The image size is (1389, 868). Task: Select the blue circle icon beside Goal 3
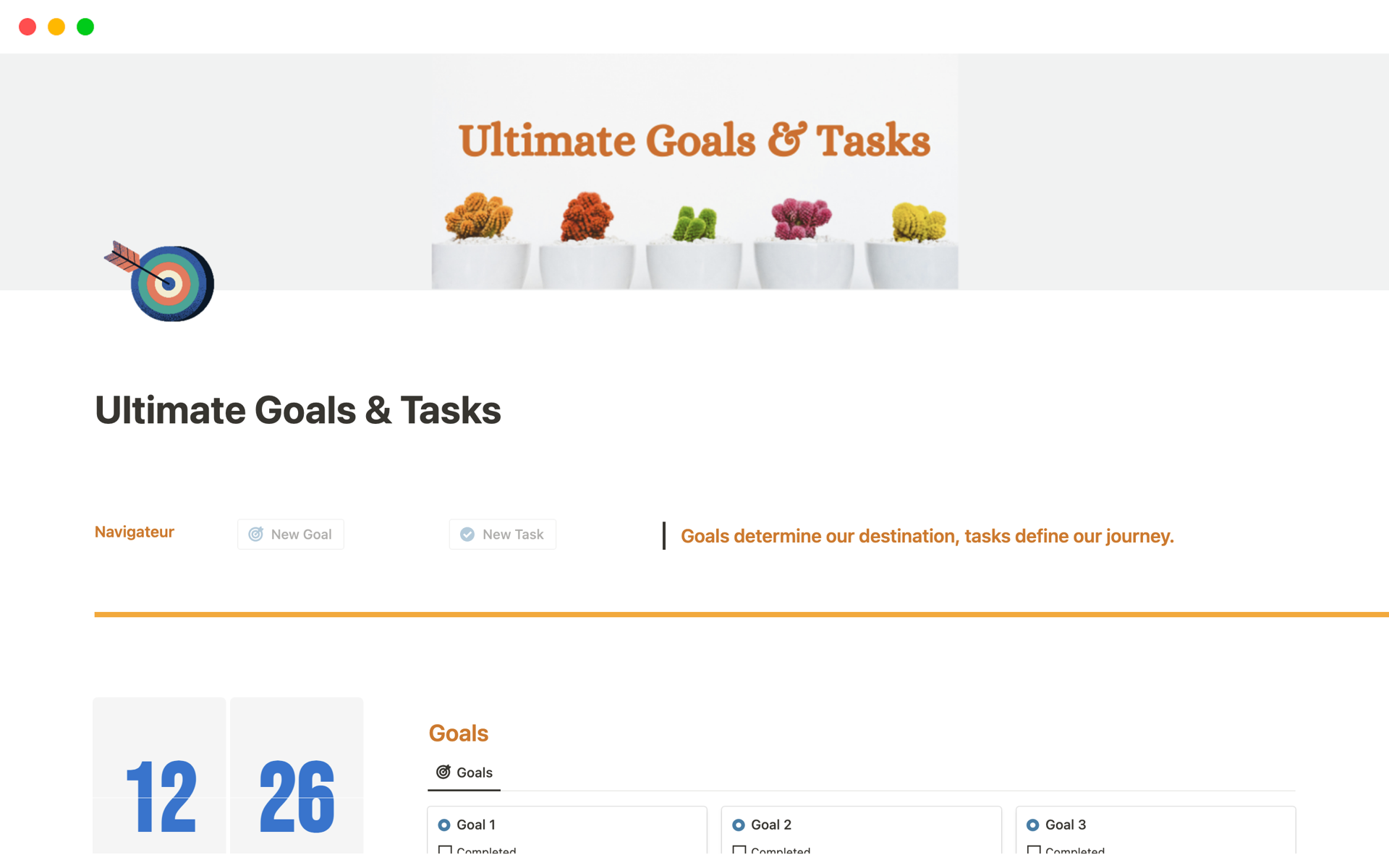(1034, 824)
